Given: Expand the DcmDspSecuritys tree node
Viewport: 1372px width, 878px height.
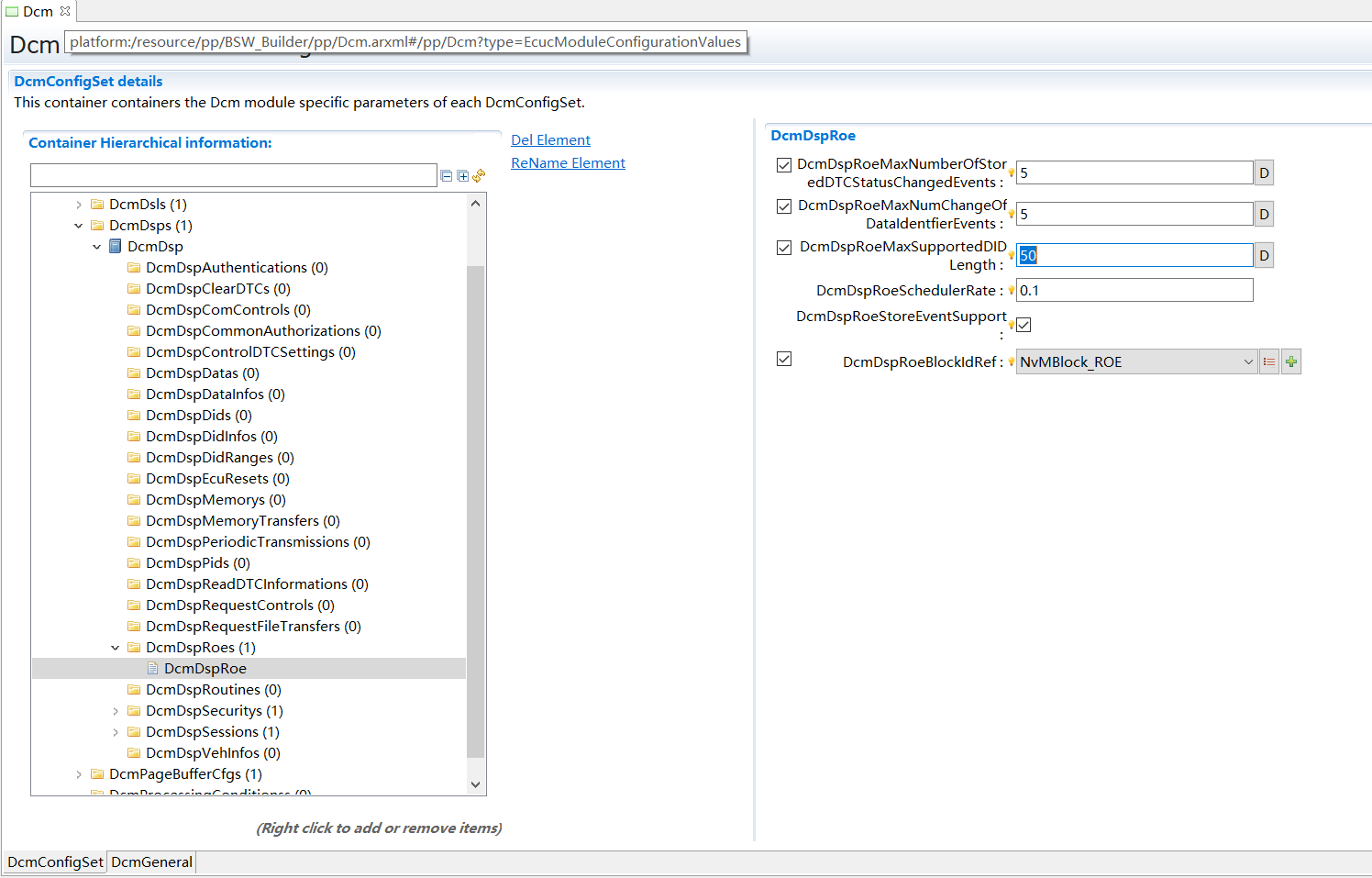Looking at the screenshot, I should (x=116, y=711).
